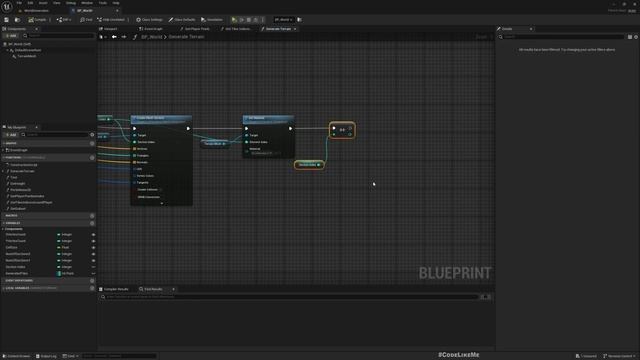Open My Blueprint settings gear
640x360 pixels.
pos(92,135)
